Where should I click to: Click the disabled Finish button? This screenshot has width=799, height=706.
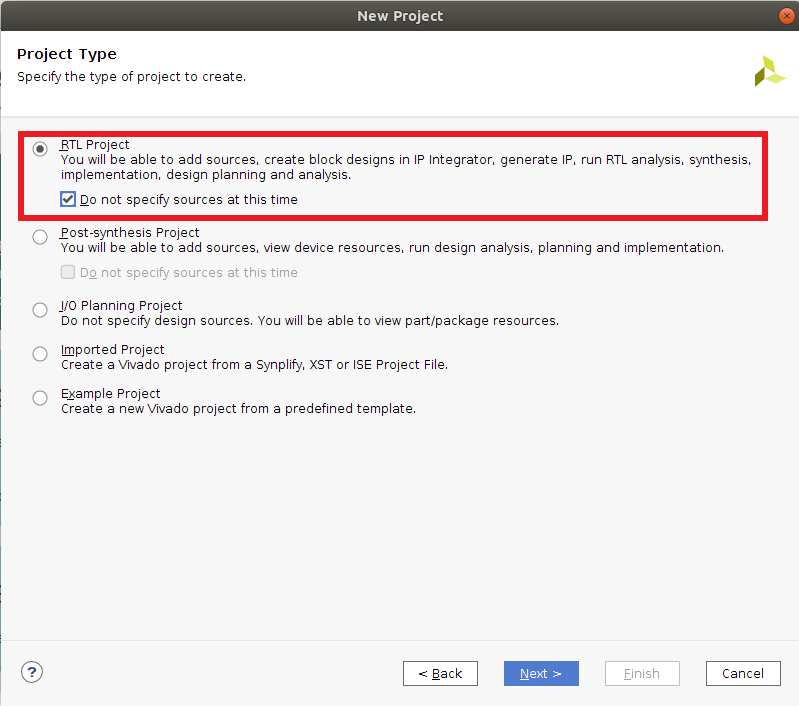641,673
